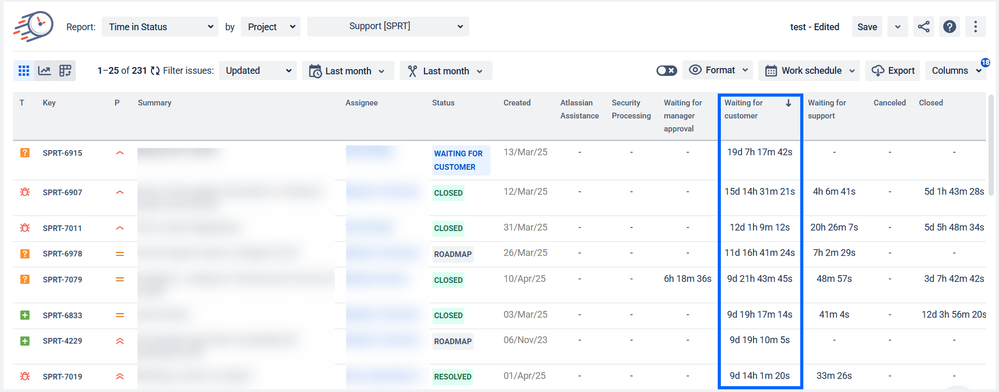Click the question type icon for SPRT-7079
This screenshot has height=392, width=999.
coord(25,279)
